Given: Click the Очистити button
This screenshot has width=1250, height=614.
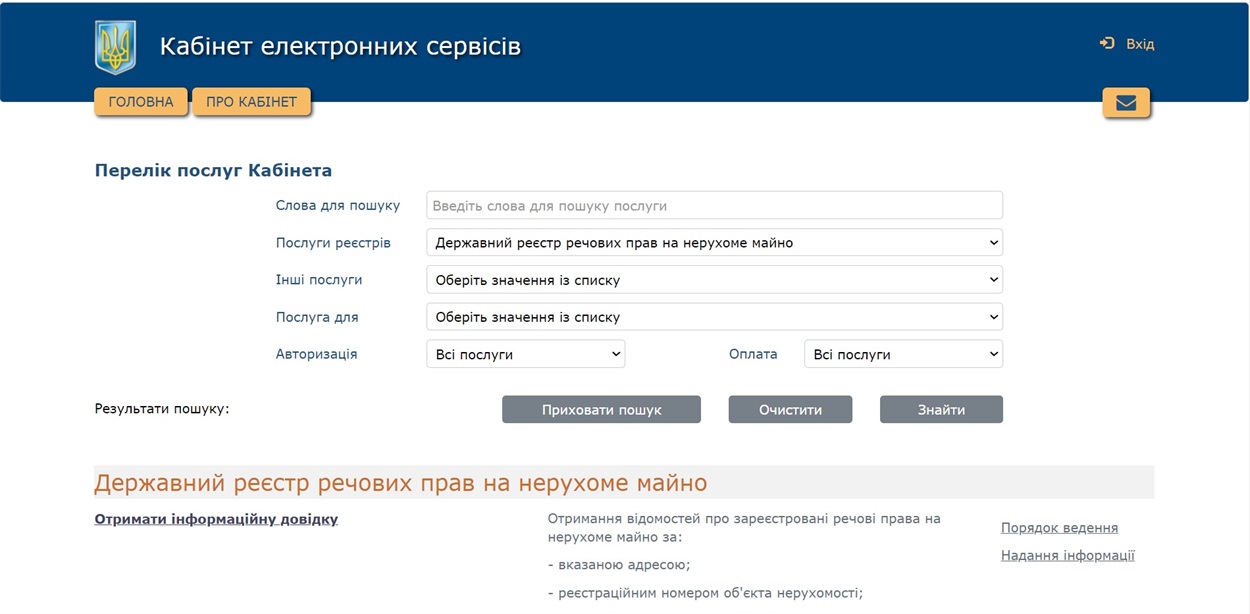Looking at the screenshot, I should tap(790, 410).
